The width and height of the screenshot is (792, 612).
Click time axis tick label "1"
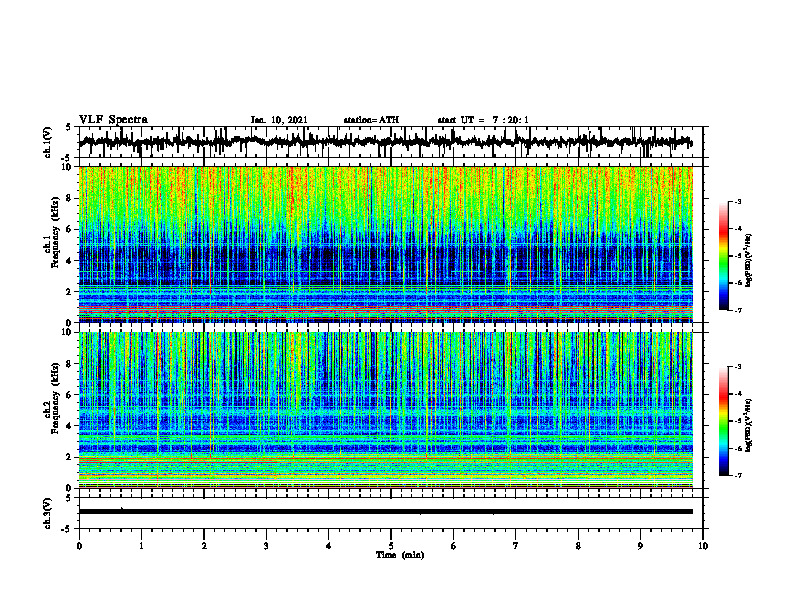tap(141, 546)
